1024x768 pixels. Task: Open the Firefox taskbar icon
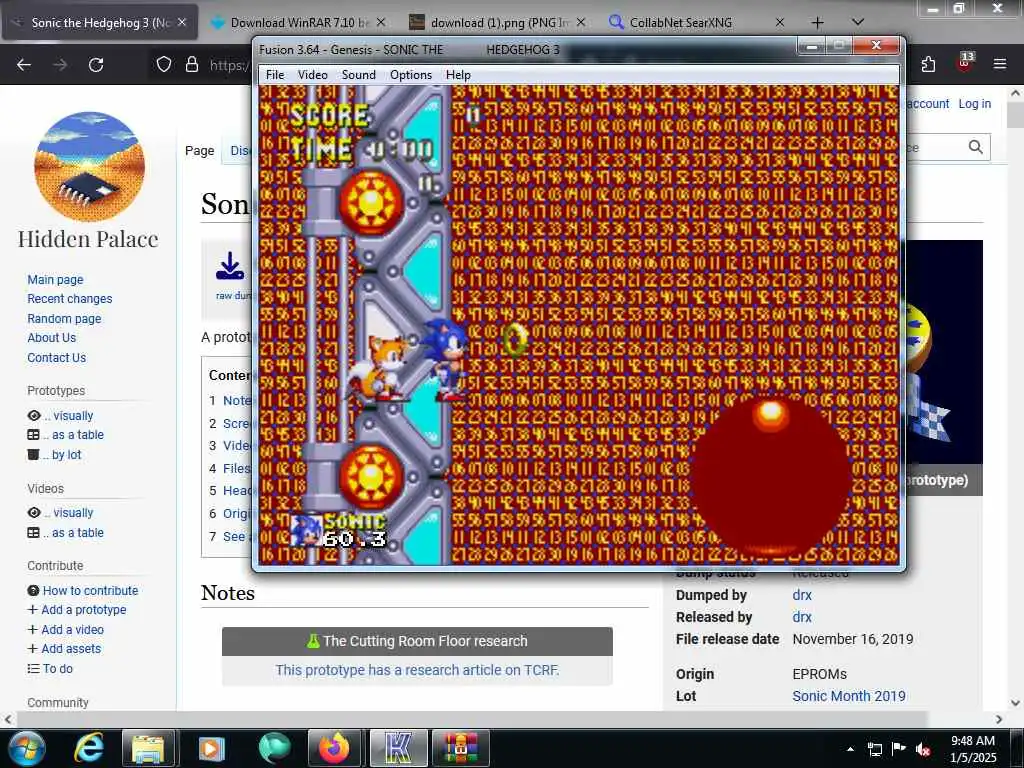334,748
